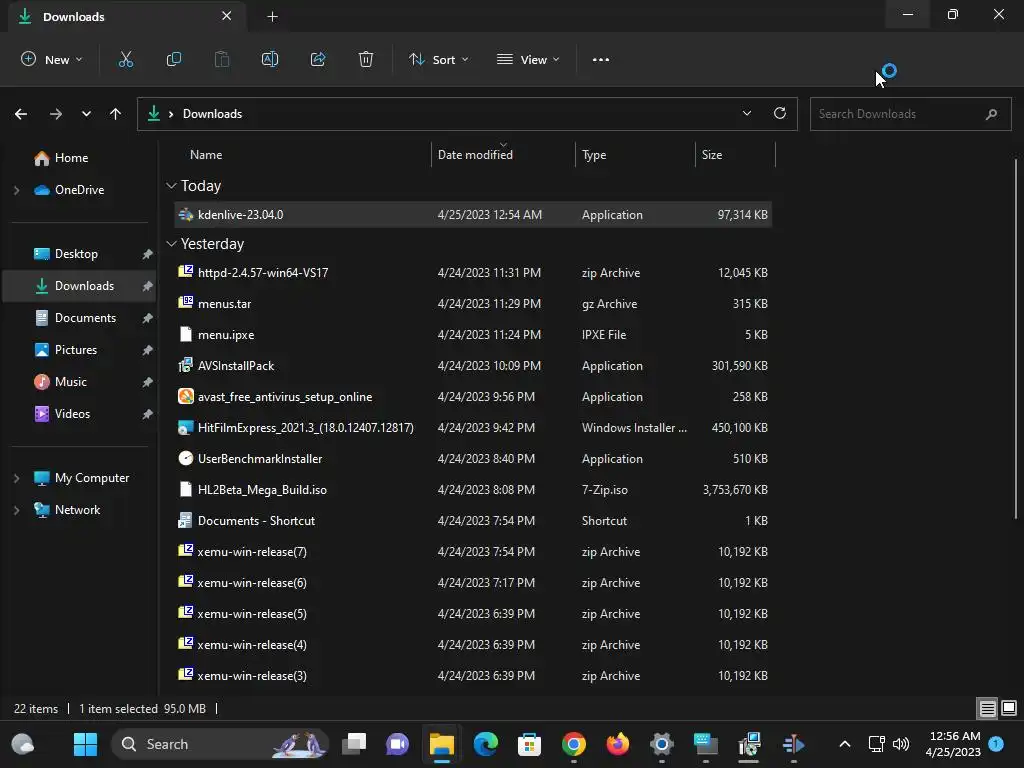The height and width of the screenshot is (768, 1024).
Task: Go back with the left arrow
Action: tap(21, 114)
